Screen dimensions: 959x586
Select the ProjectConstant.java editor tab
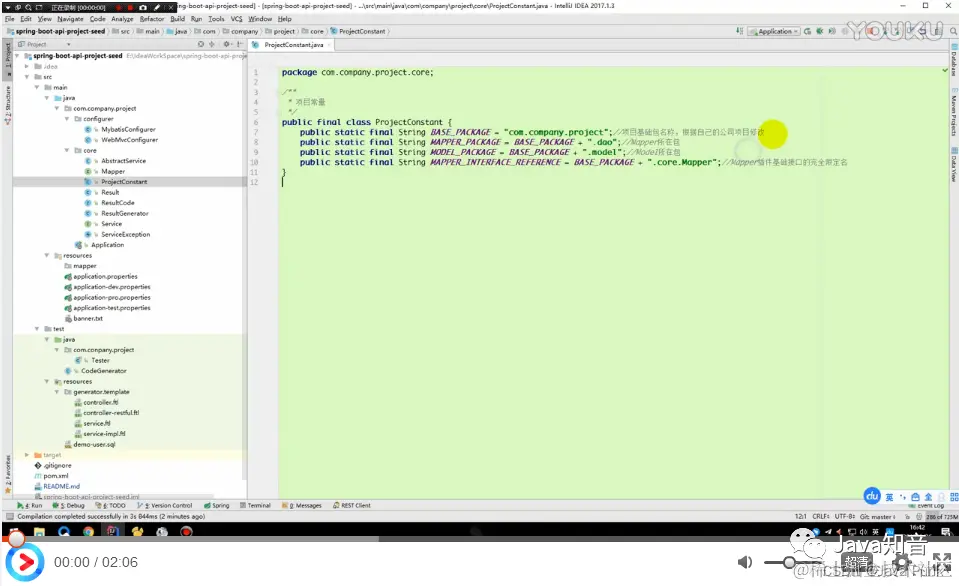click(x=291, y=45)
